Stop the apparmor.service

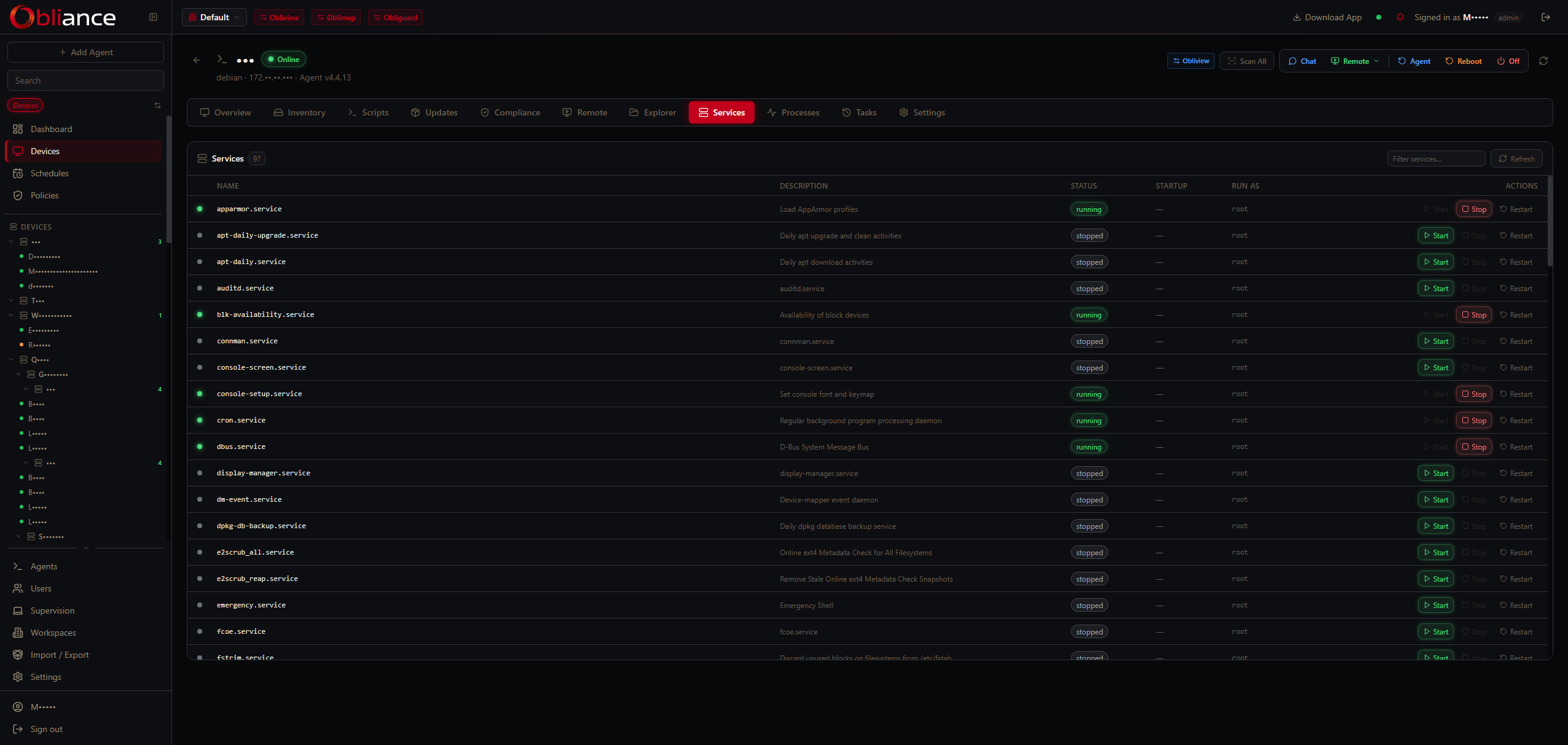(1473, 209)
